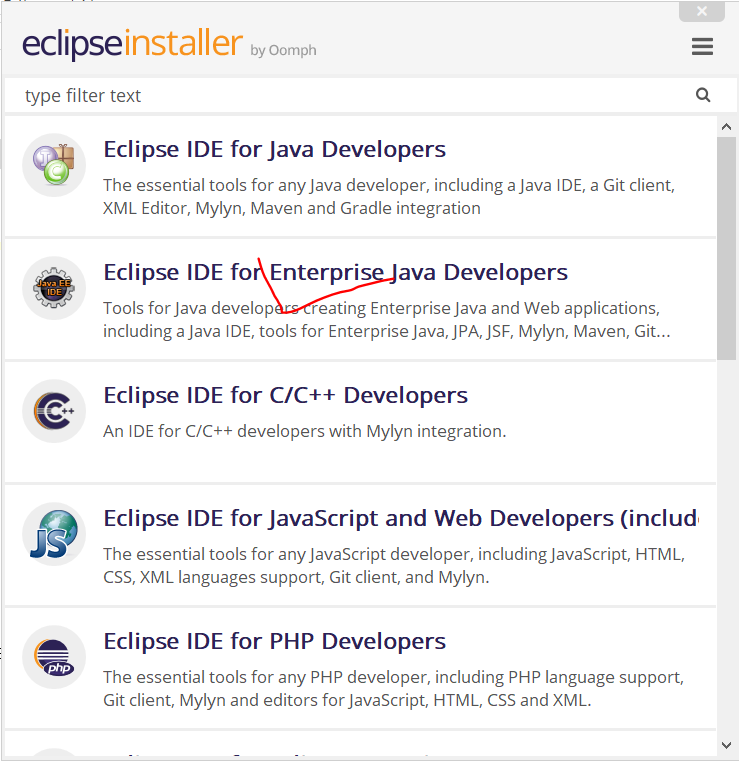Select the JS globe package icon
Screen dimensions: 739x761
point(54,534)
